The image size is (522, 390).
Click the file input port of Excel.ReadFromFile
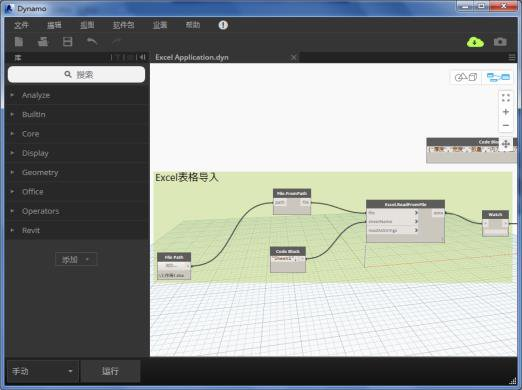(x=392, y=213)
